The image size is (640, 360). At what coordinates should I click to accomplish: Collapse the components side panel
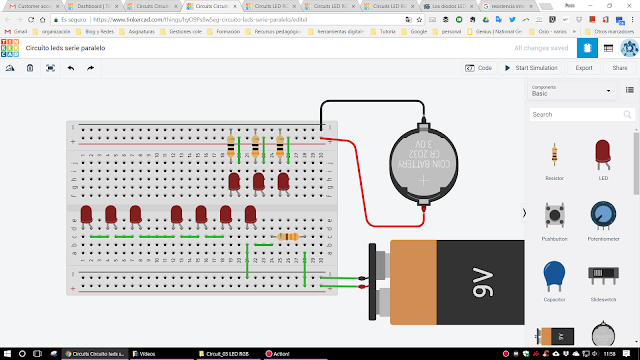pyautogui.click(x=524, y=213)
